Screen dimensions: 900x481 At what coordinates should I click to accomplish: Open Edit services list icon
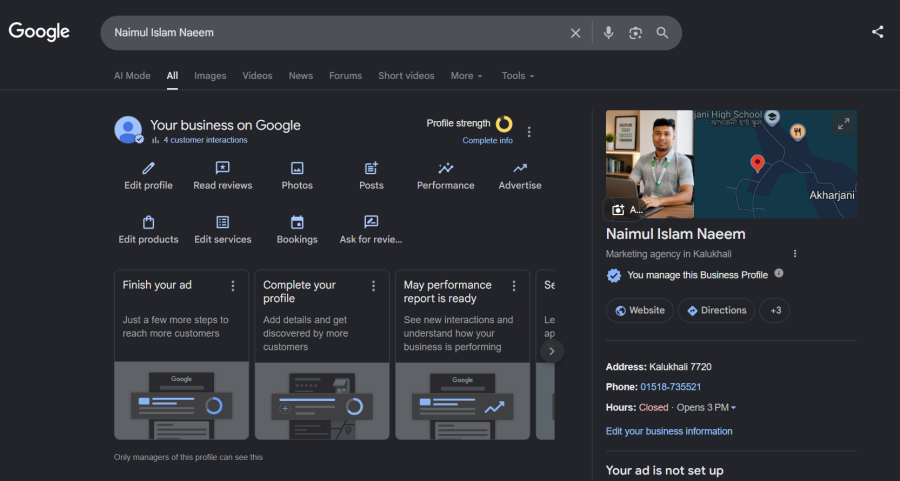[223, 222]
